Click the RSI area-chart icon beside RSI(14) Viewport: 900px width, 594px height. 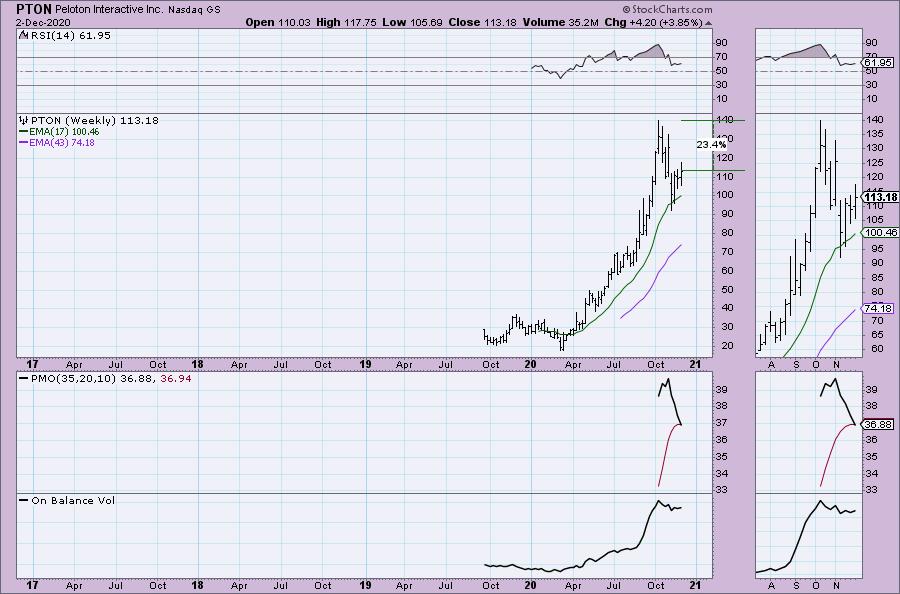coord(23,35)
